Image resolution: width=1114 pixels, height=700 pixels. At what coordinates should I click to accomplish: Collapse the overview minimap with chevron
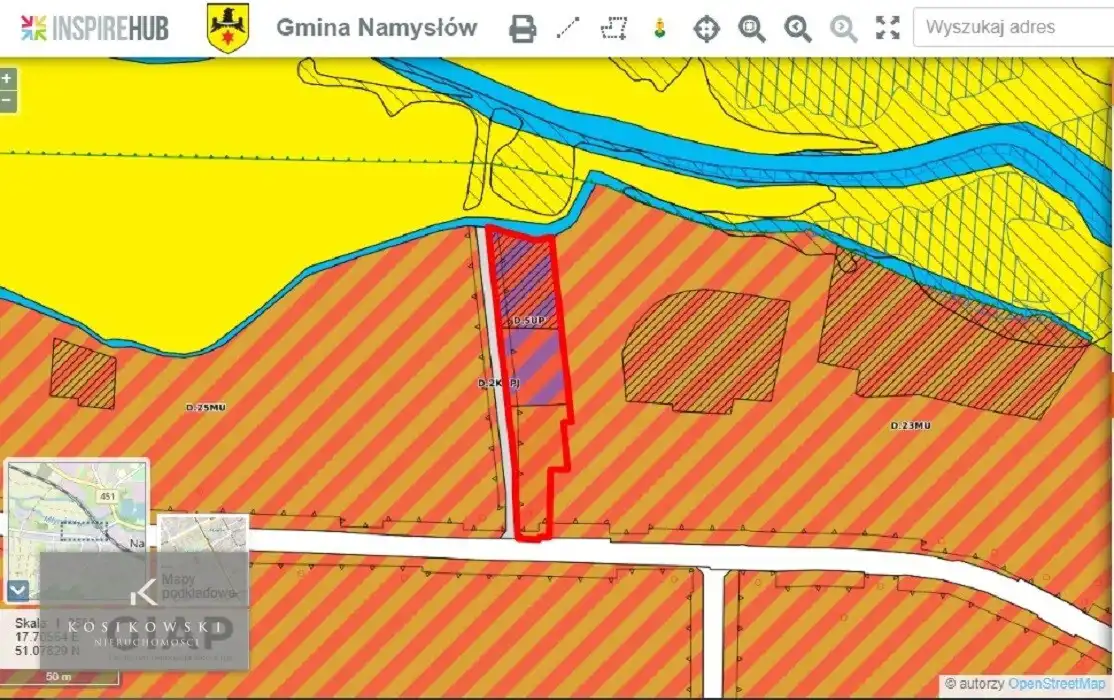tap(18, 590)
